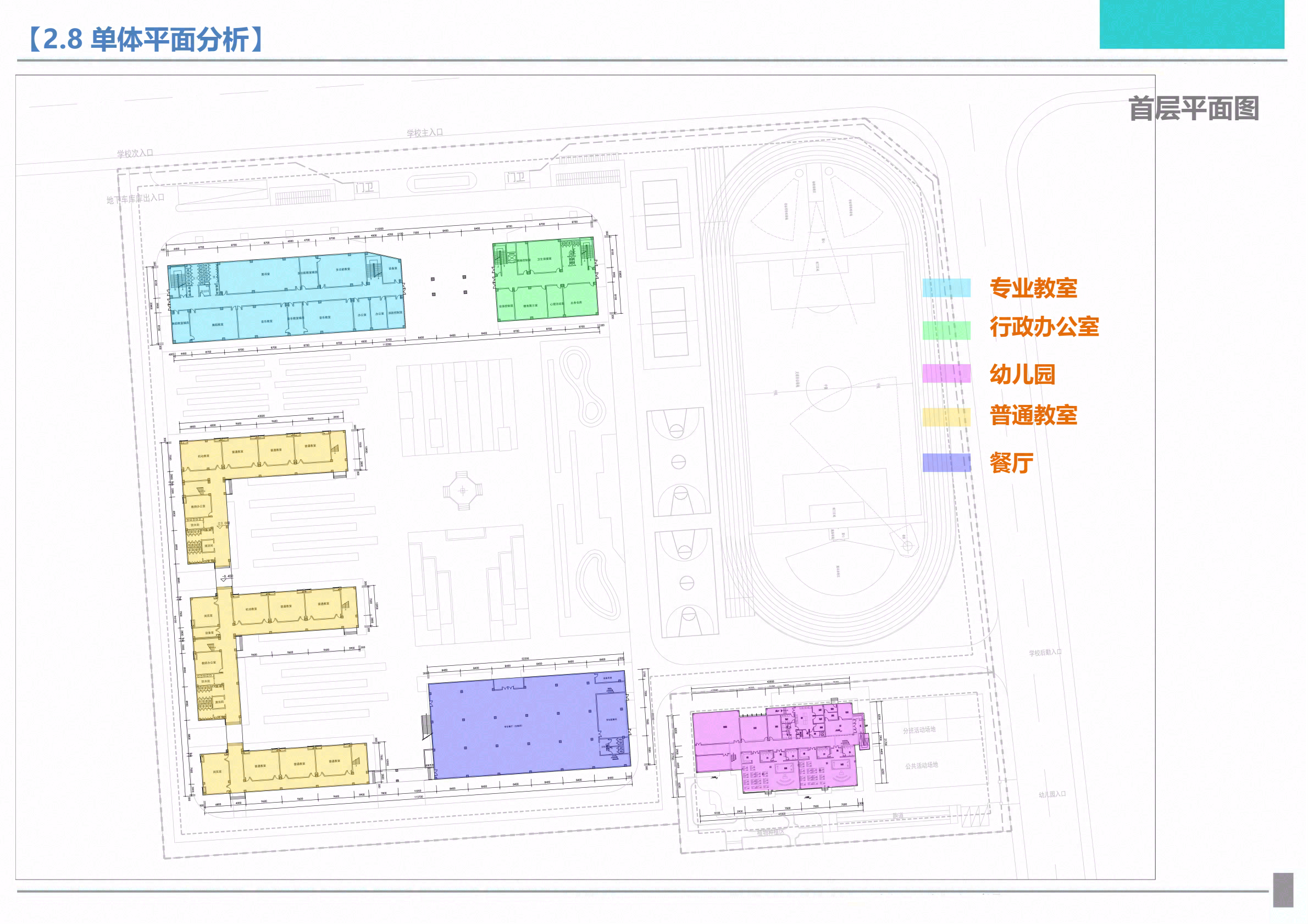Click the 学校主入口 label on the plan
1308x924 pixels.
pyautogui.click(x=424, y=132)
